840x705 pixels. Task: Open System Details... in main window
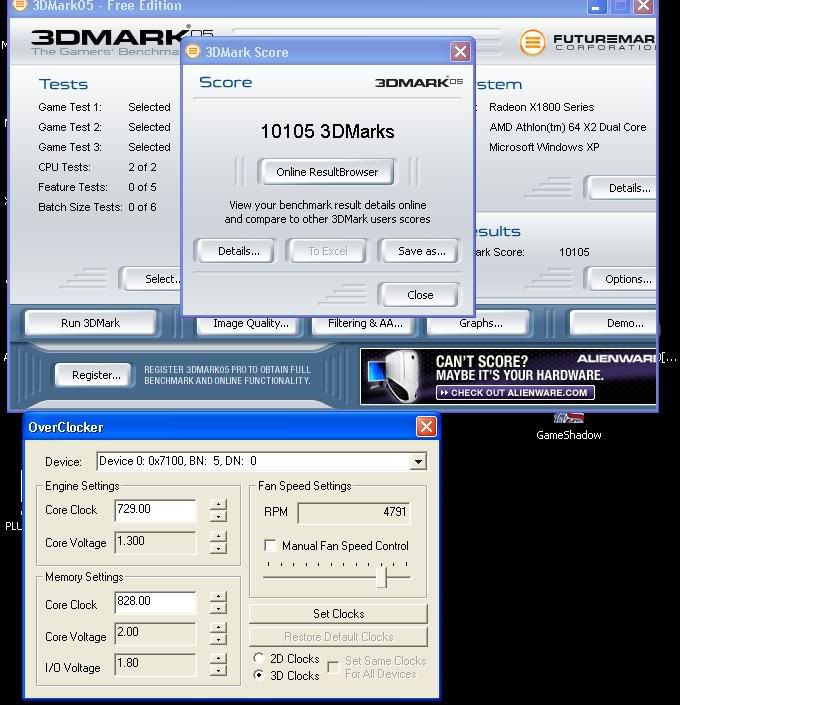(622, 188)
